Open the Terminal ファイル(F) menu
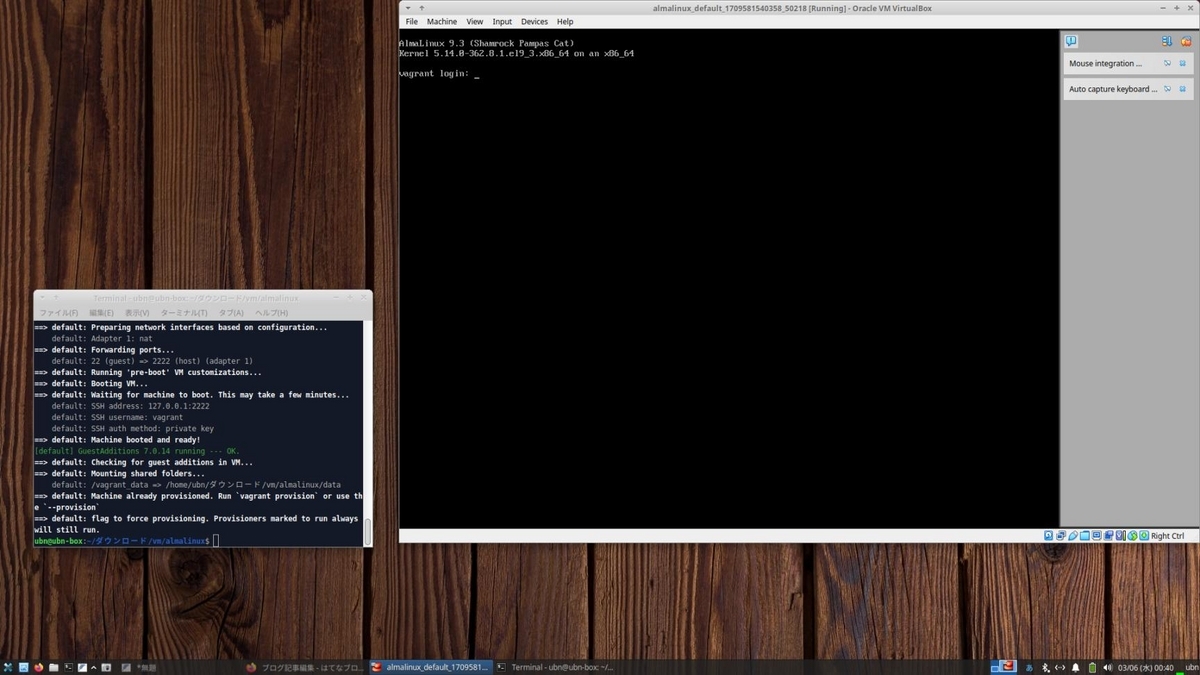Screen dimensions: 1200x675 pyautogui.click(x=58, y=313)
